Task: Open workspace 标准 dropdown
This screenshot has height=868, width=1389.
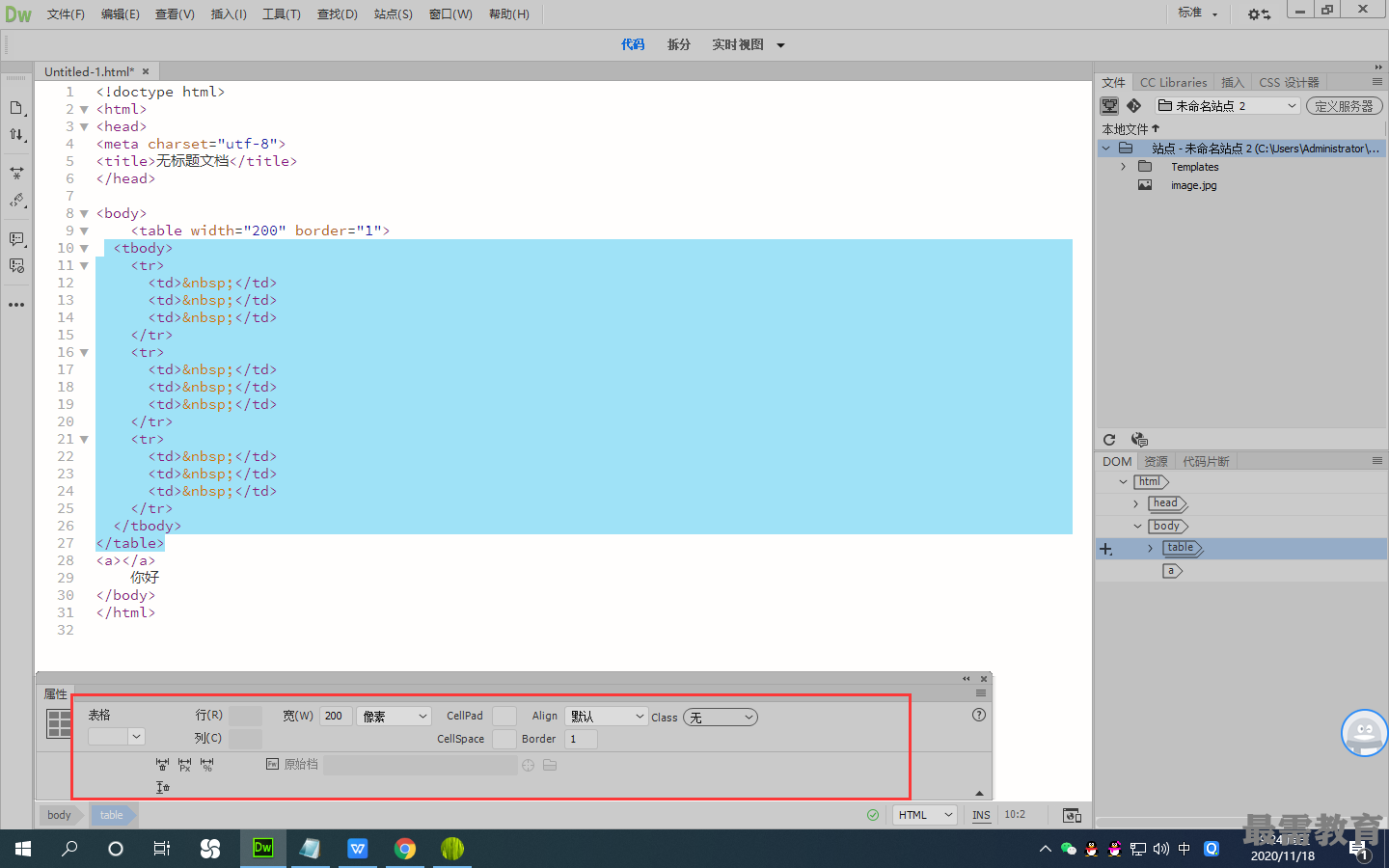Action: point(1198,13)
